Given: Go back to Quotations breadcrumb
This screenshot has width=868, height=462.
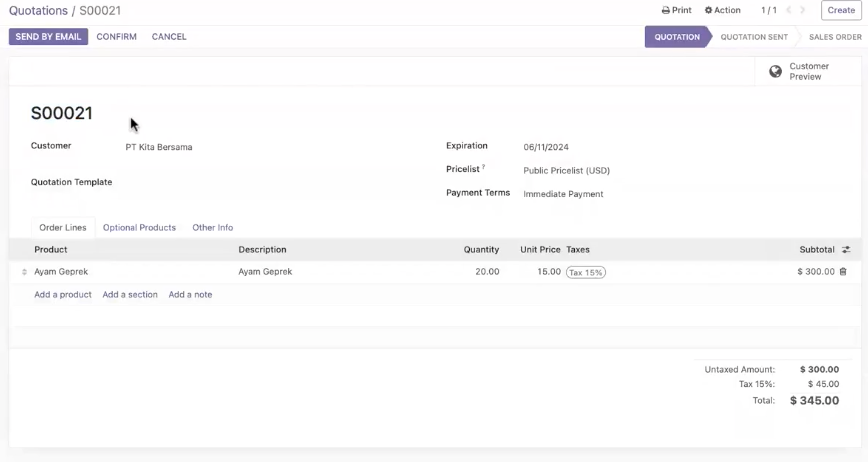Looking at the screenshot, I should (38, 11).
